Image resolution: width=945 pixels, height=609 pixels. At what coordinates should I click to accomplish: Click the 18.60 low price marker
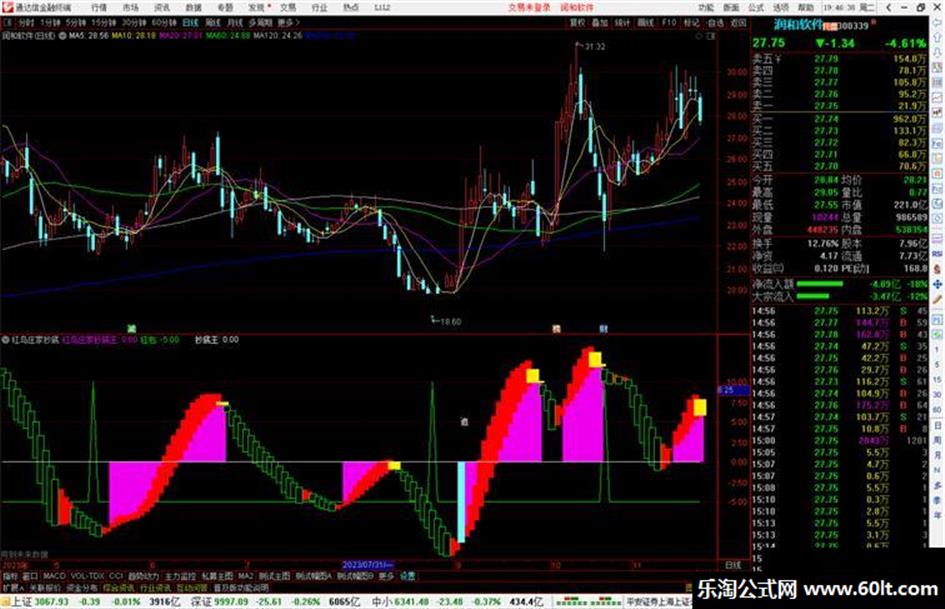pos(450,321)
